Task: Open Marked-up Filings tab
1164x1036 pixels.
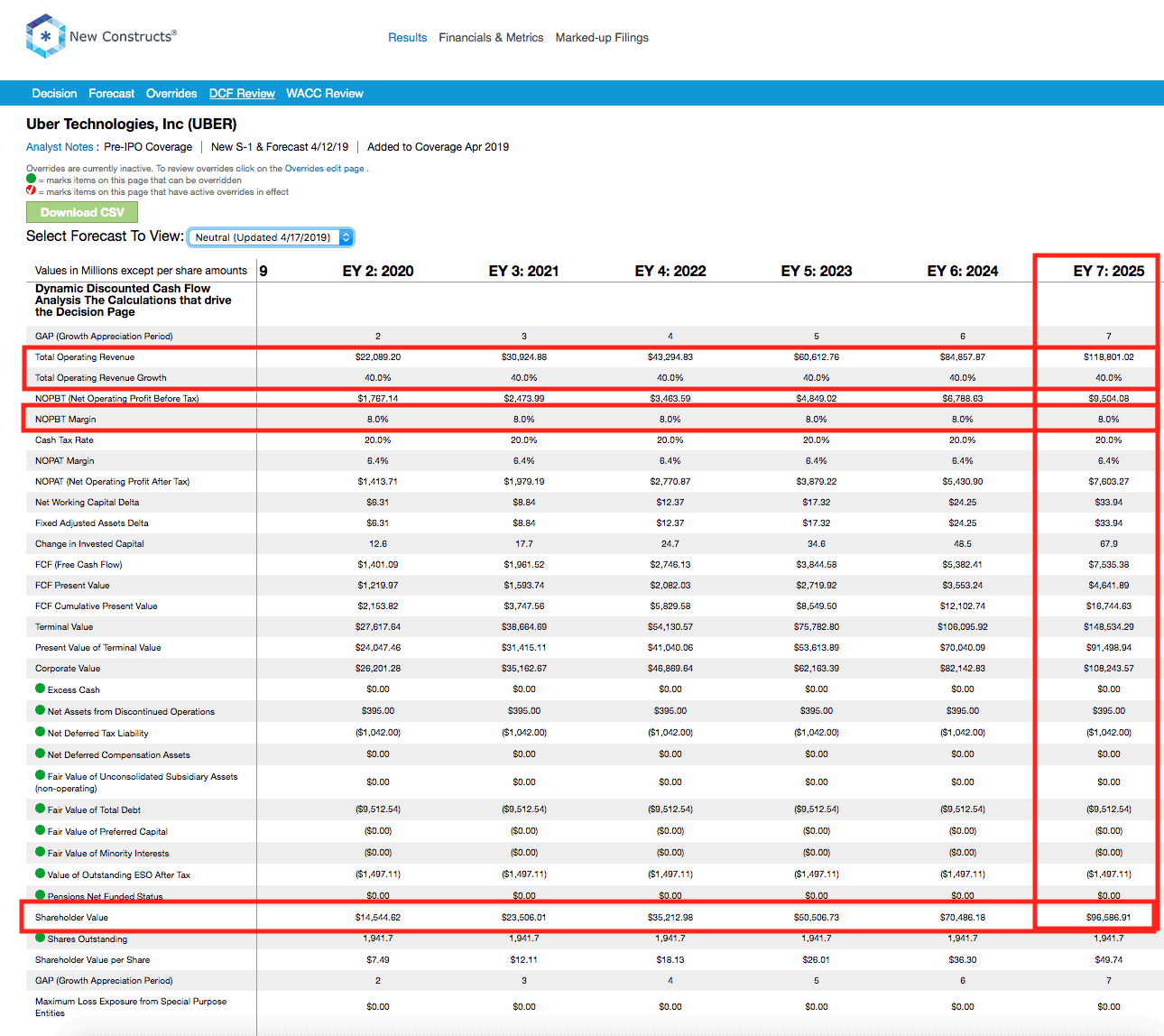Action: tap(602, 38)
